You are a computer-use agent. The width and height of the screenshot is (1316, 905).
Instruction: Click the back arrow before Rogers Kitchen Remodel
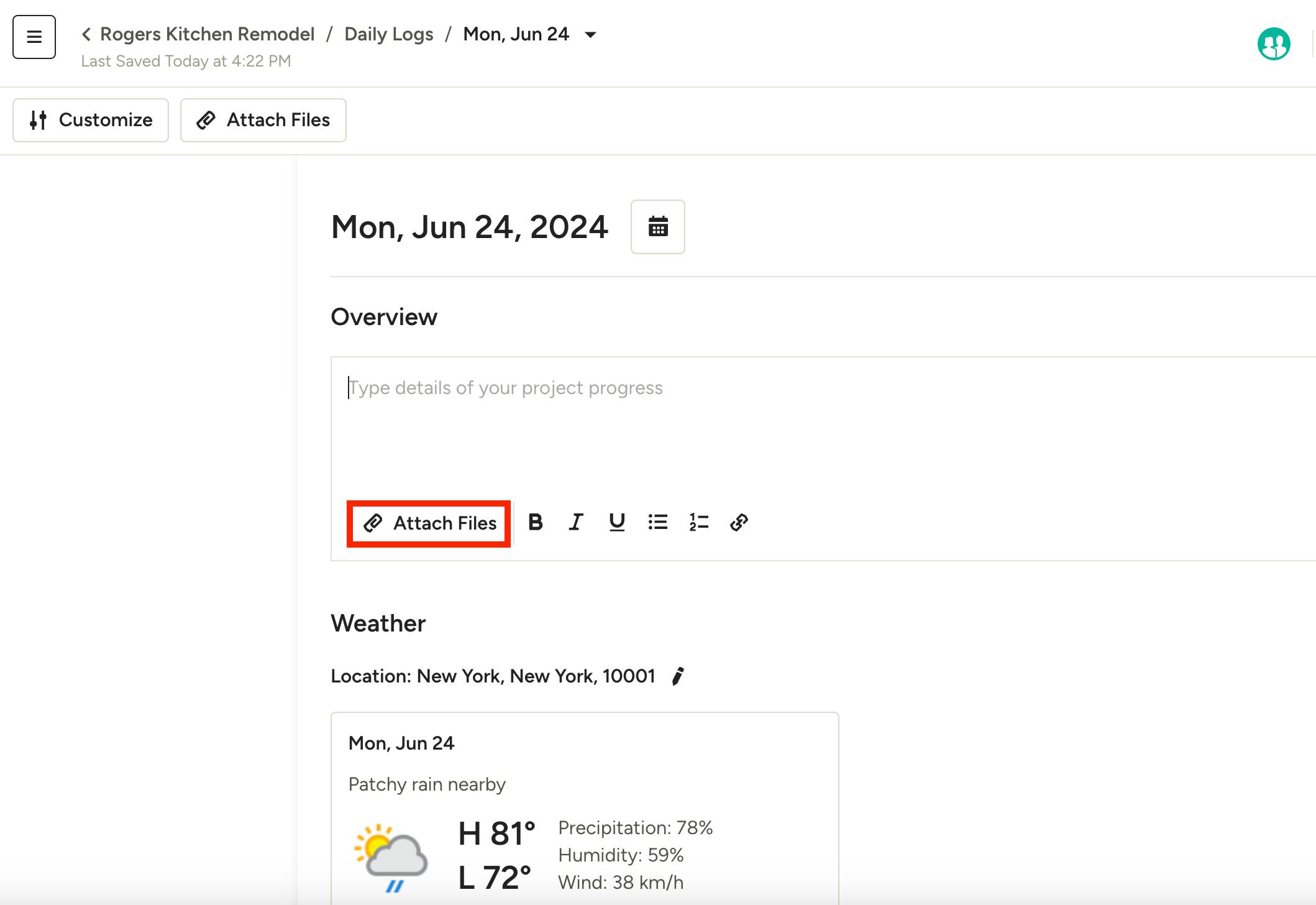86,35
